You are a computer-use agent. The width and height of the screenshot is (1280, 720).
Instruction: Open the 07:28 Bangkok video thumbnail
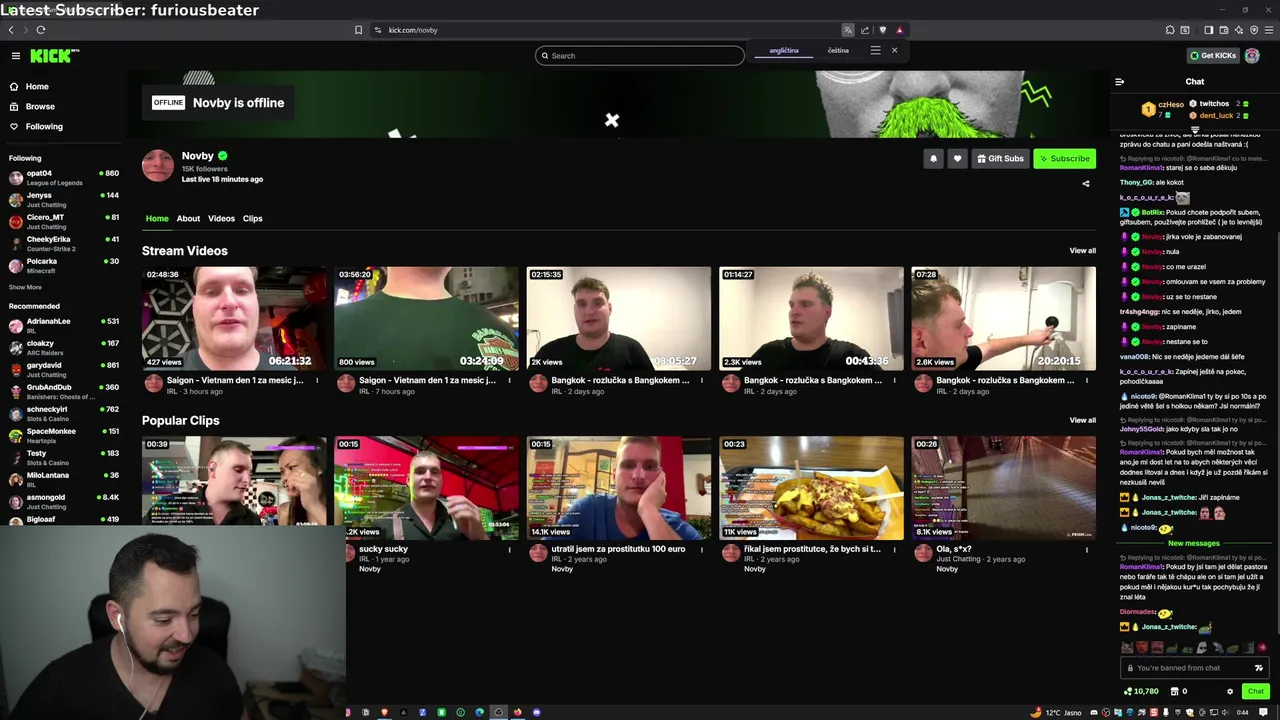click(1003, 318)
